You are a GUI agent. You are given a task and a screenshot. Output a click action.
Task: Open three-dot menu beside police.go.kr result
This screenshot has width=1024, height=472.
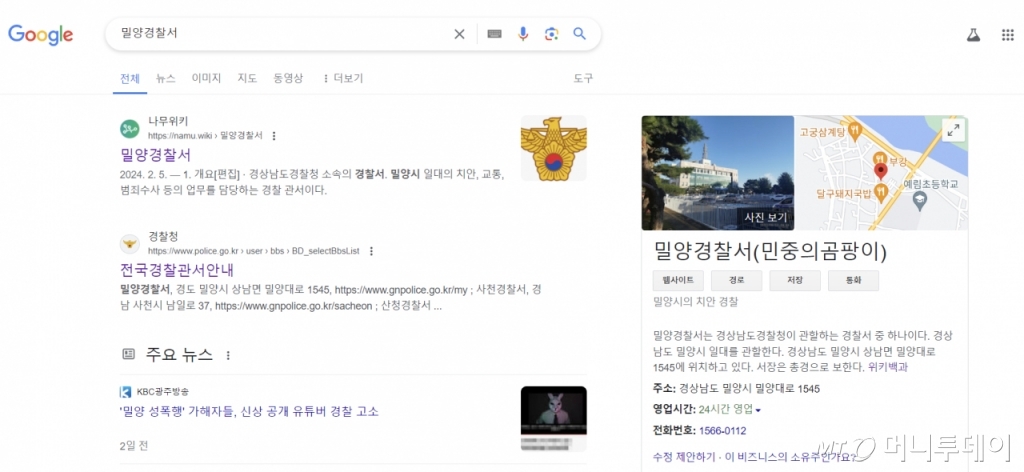pos(372,251)
